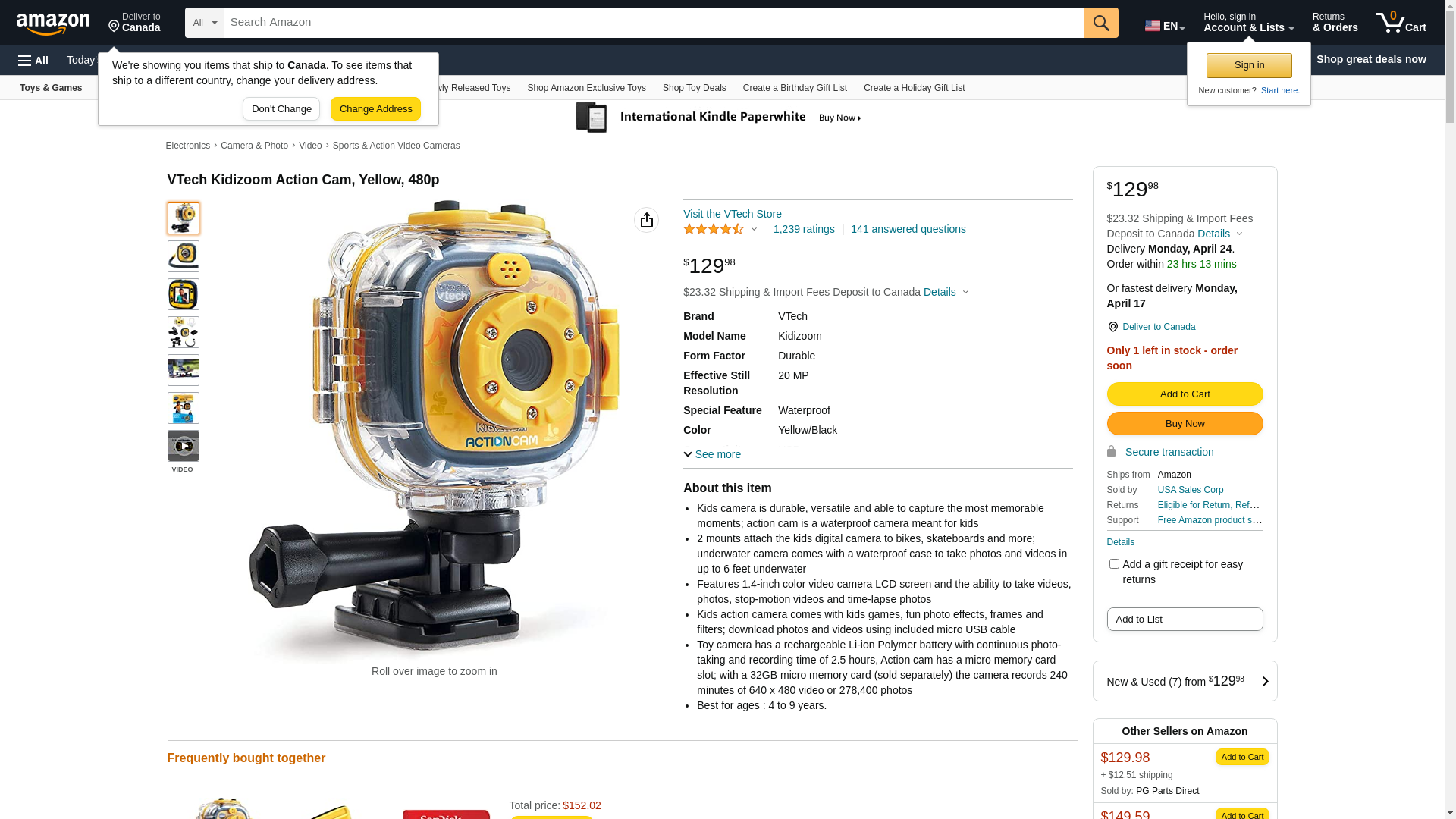The image size is (1456, 819).
Task: Click the yellow Add to Cart button
Action: pyautogui.click(x=1185, y=394)
